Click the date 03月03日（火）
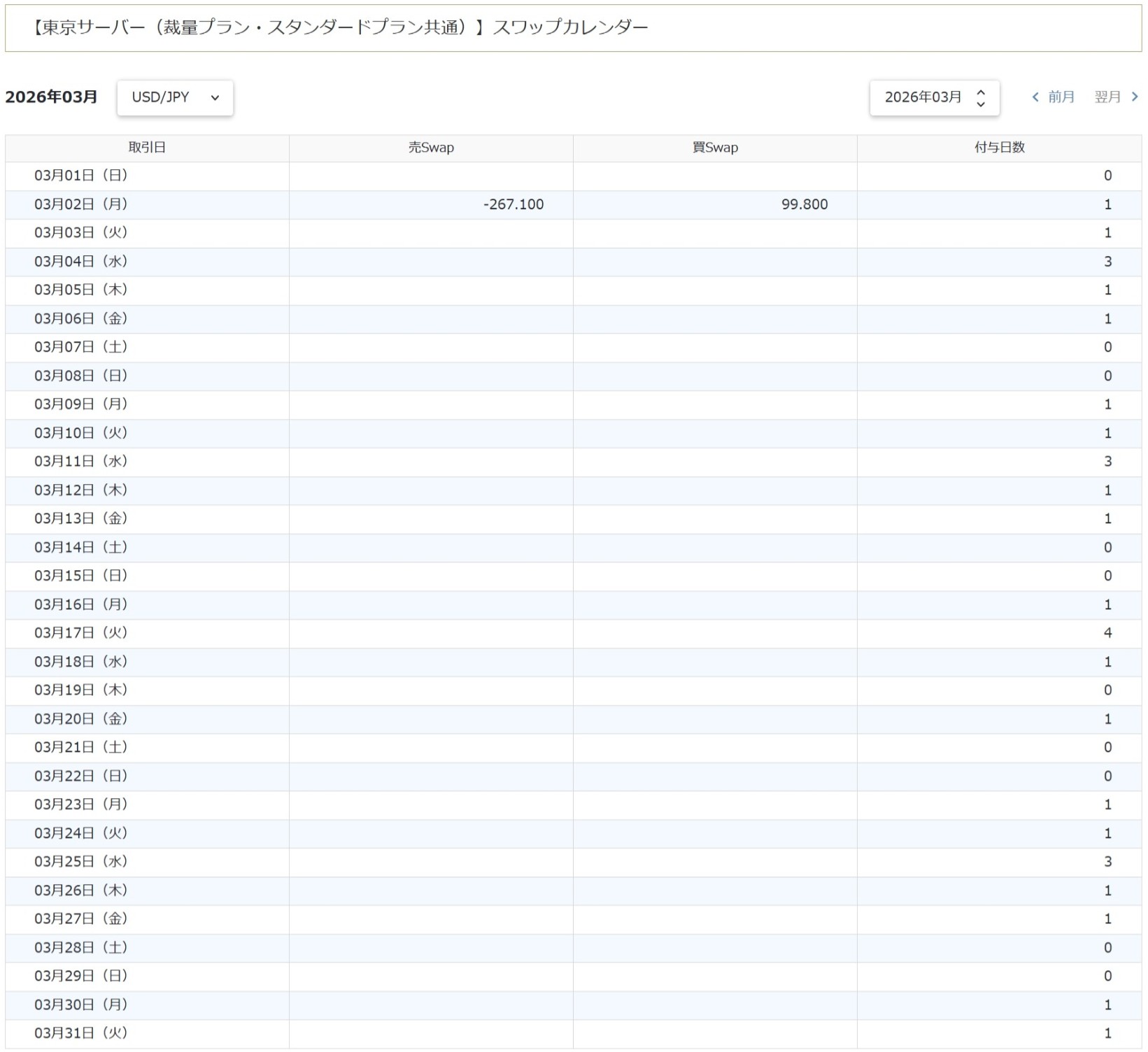The image size is (1148, 1052). [x=81, y=233]
